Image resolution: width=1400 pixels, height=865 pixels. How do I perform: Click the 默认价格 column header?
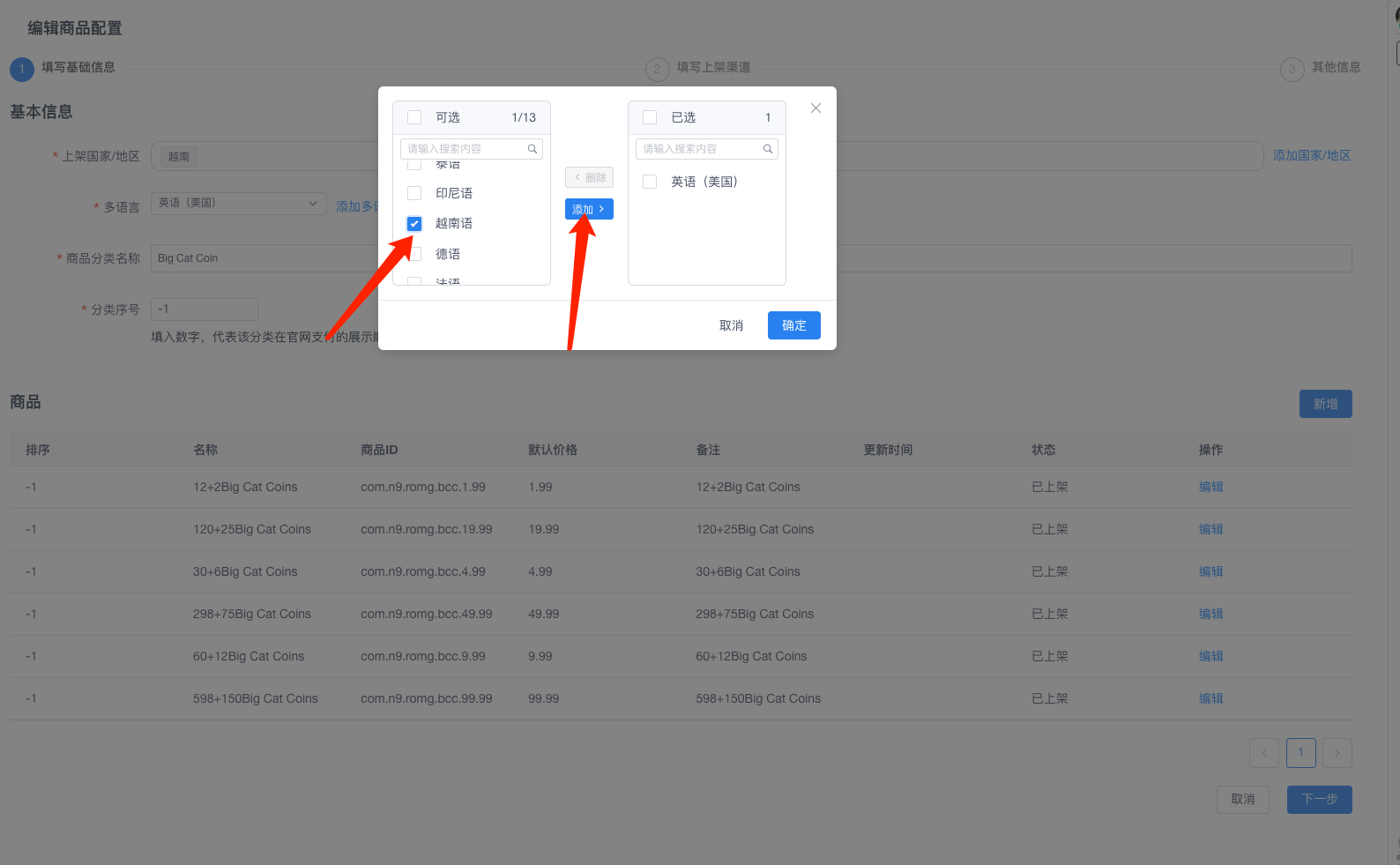553,450
